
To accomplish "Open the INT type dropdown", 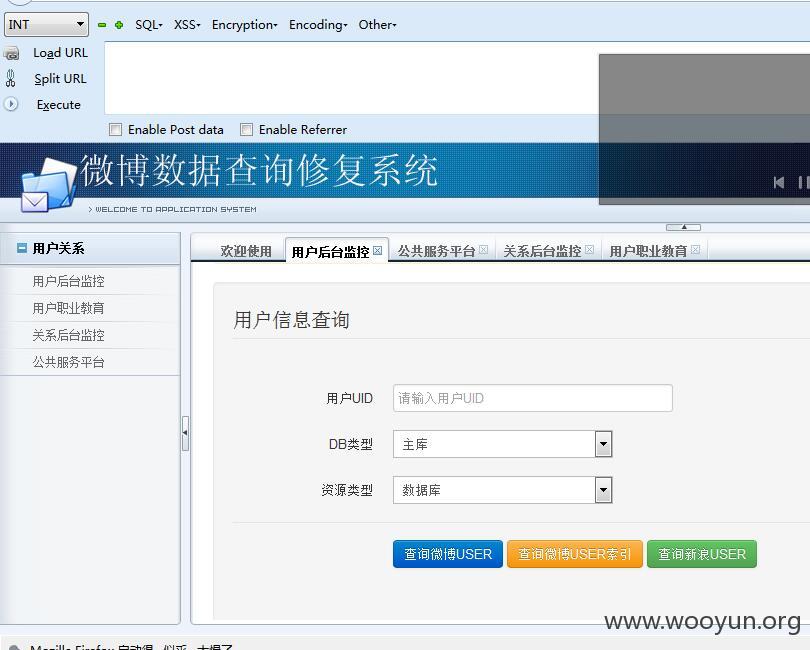I will pyautogui.click(x=46, y=25).
